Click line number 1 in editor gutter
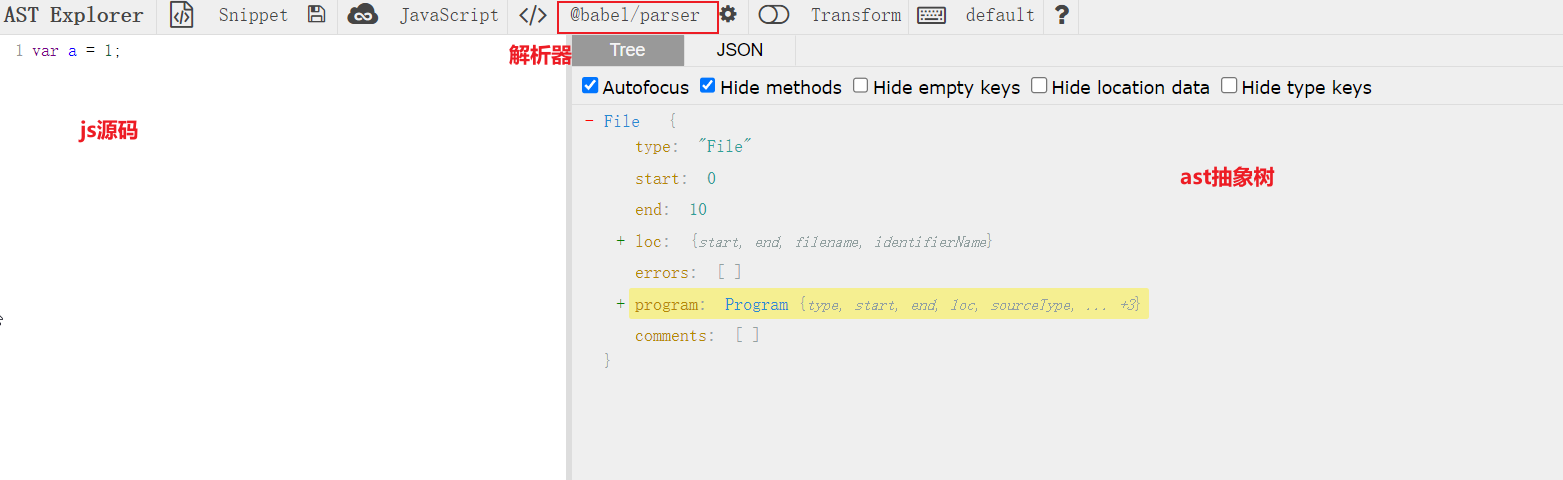The height and width of the screenshot is (480, 1563). click(19, 51)
